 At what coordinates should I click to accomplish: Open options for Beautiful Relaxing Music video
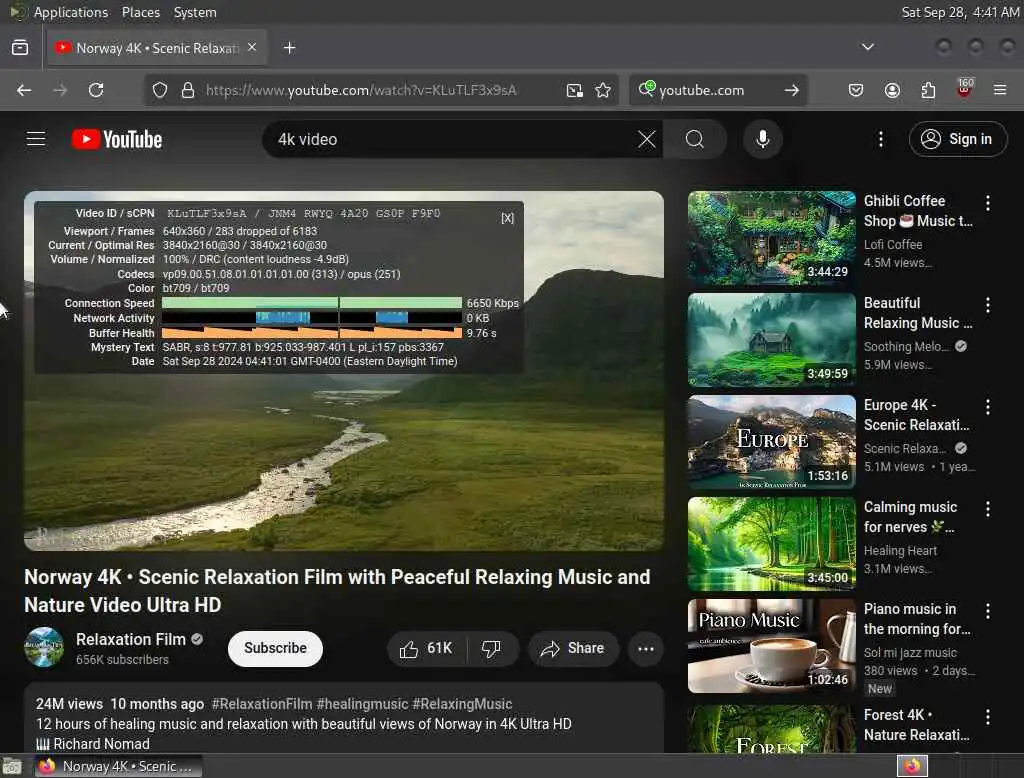coord(987,305)
